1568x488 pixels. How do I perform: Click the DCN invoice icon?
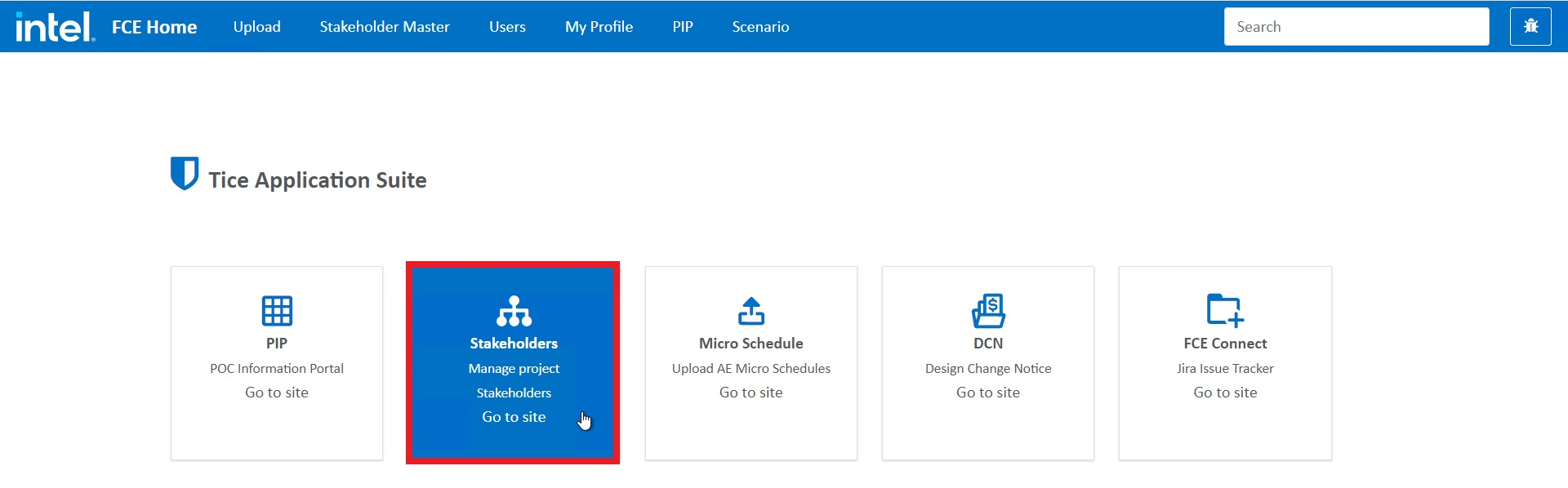pyautogui.click(x=988, y=311)
